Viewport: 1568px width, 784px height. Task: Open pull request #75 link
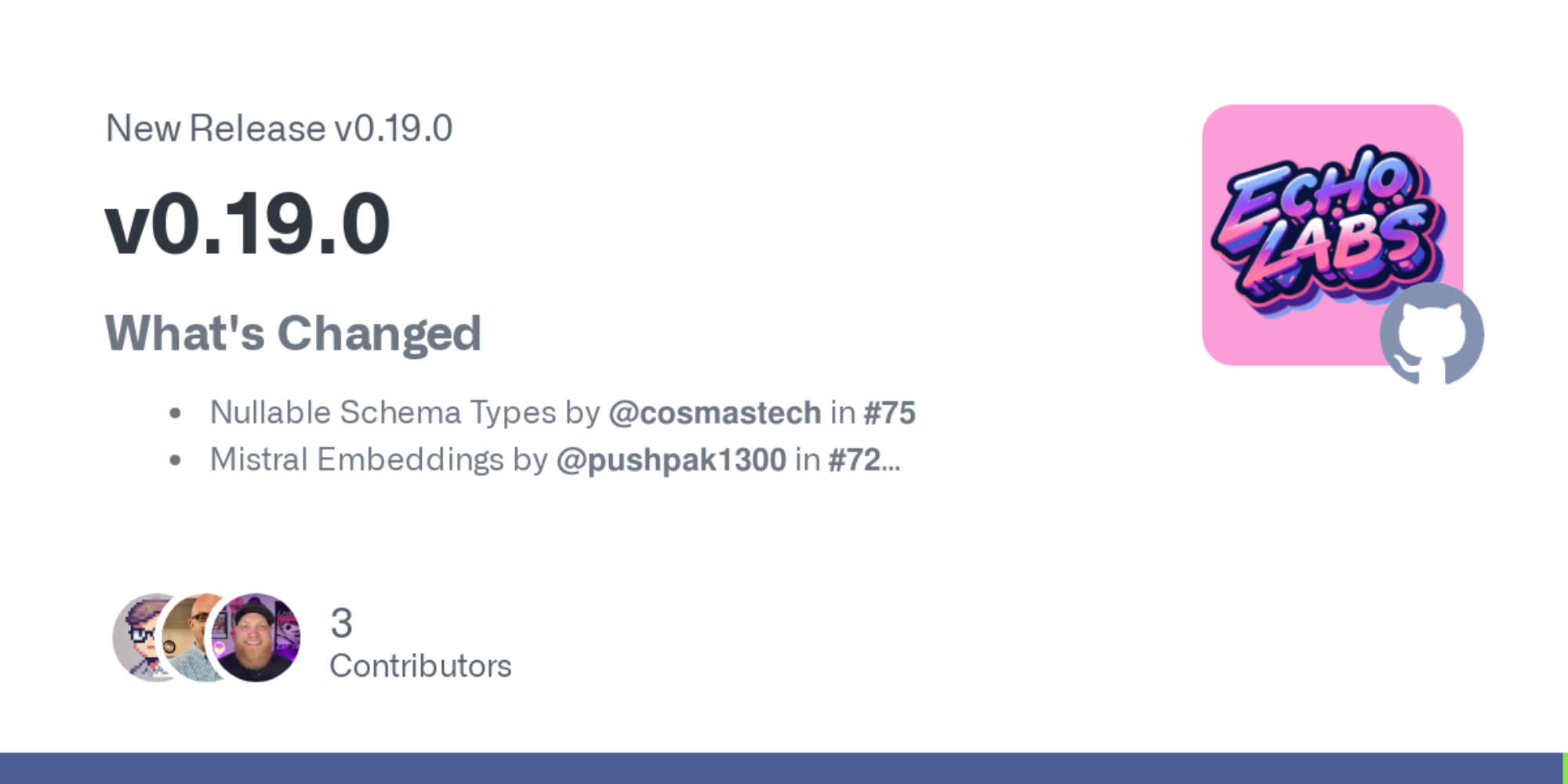click(x=889, y=412)
